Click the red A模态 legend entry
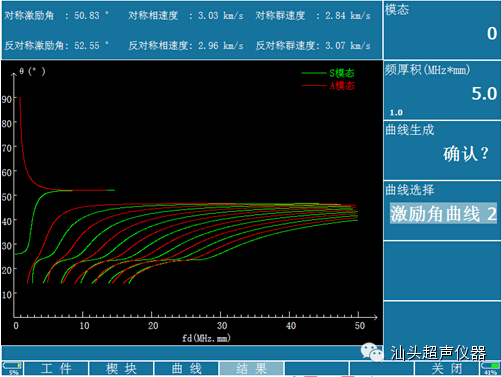 click(328, 86)
